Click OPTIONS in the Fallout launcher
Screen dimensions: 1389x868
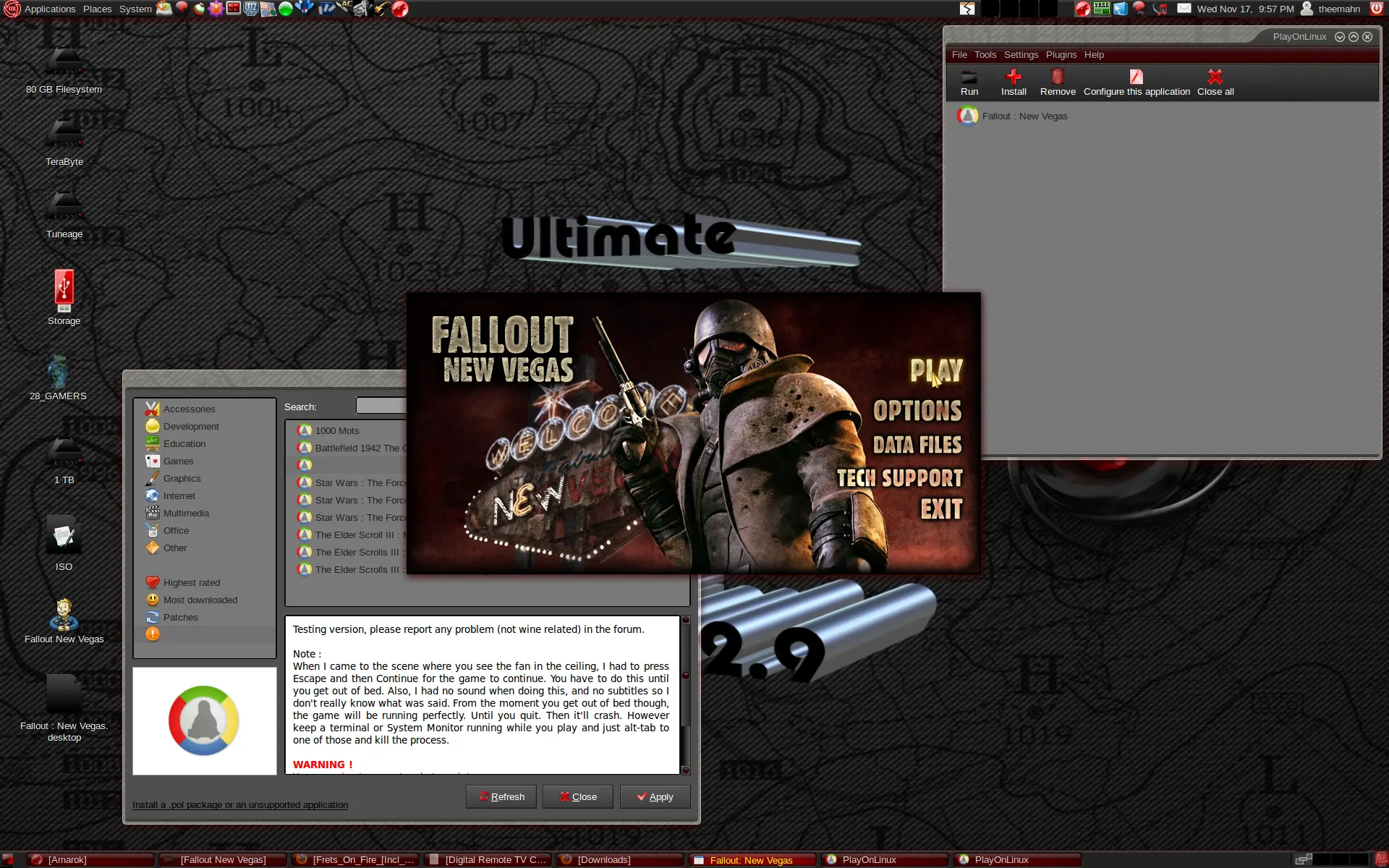tap(917, 411)
